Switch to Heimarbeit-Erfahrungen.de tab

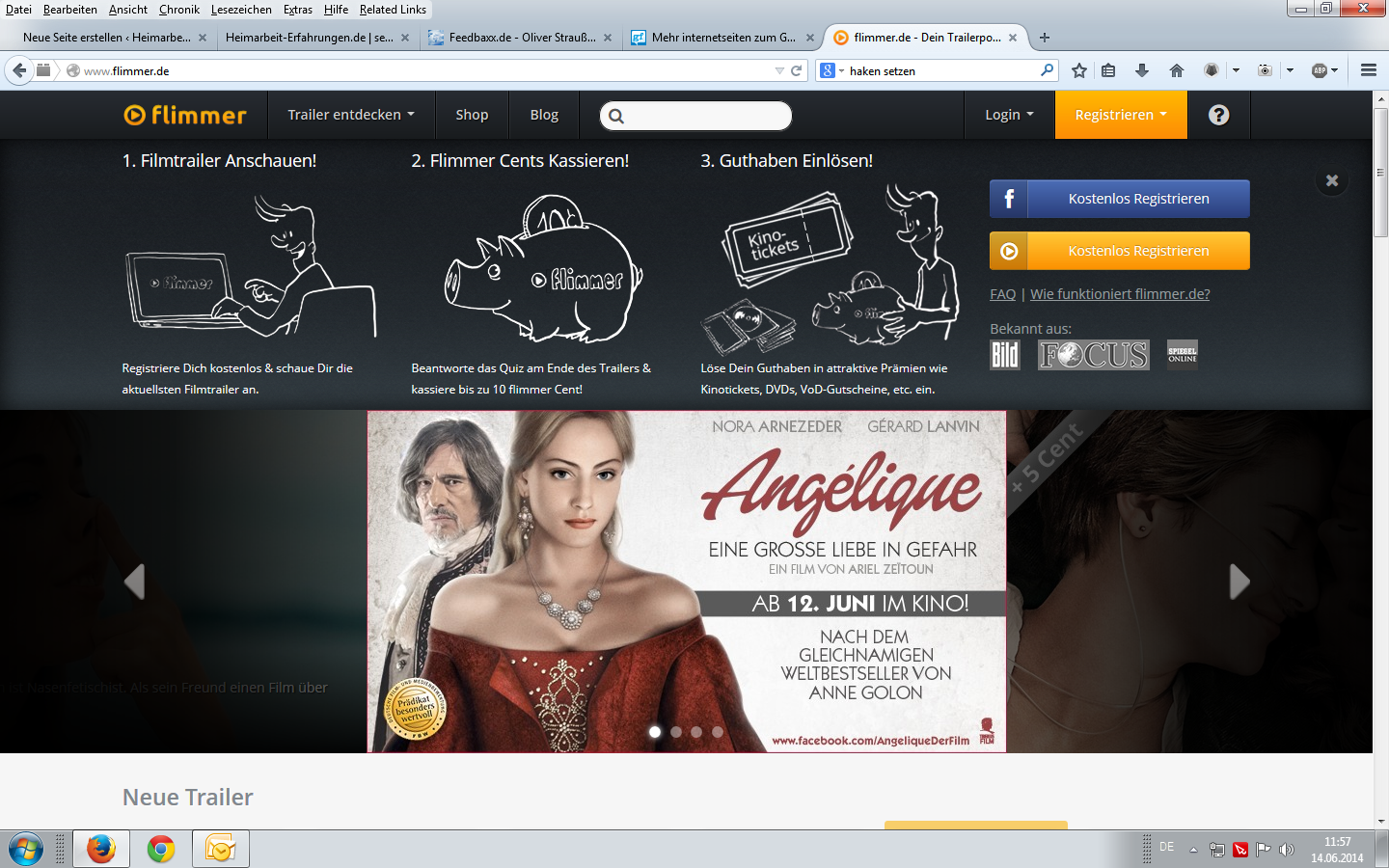309,38
